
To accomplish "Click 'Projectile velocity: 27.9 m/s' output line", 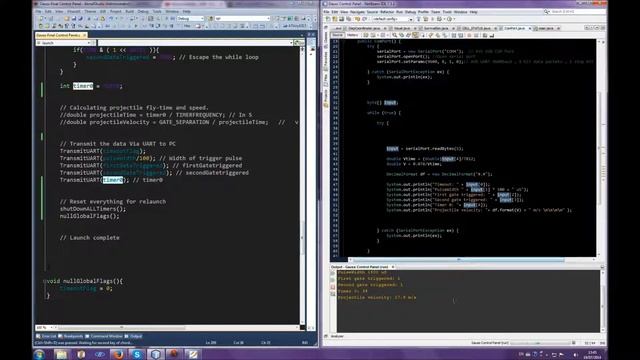I will click(377, 298).
